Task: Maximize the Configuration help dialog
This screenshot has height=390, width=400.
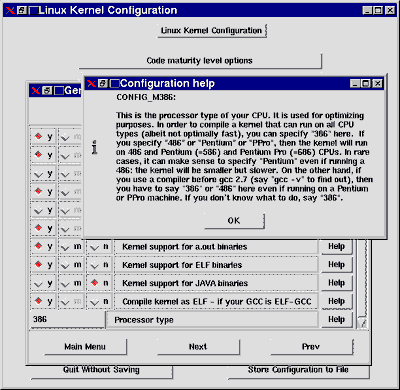Action: (366, 84)
